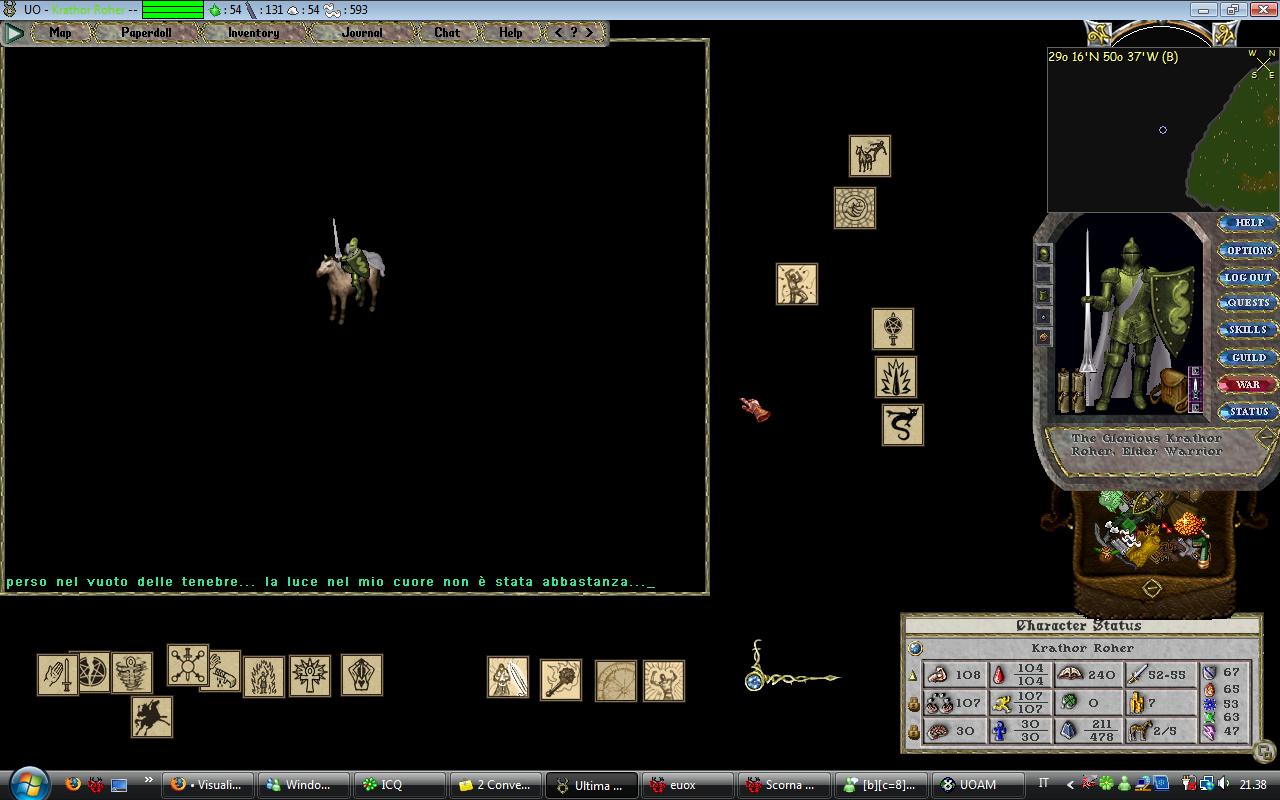The image size is (1280, 800).
Task: Open the QUESTS button
Action: tap(1248, 303)
